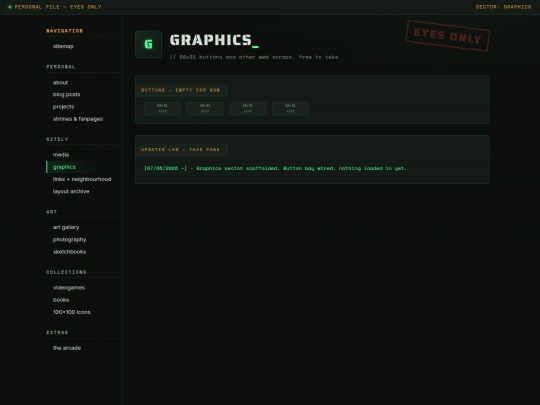Viewport: 540px width, 405px height.
Task: Open links + neighbourhood page
Action: pyautogui.click(x=82, y=179)
